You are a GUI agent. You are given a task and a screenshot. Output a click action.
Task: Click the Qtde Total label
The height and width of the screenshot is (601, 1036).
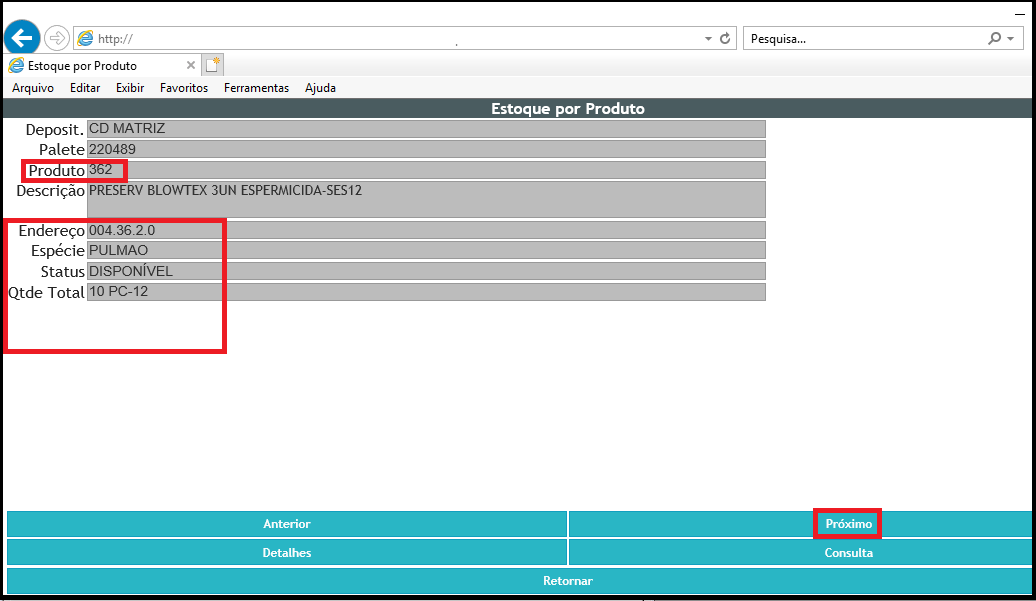(46, 293)
